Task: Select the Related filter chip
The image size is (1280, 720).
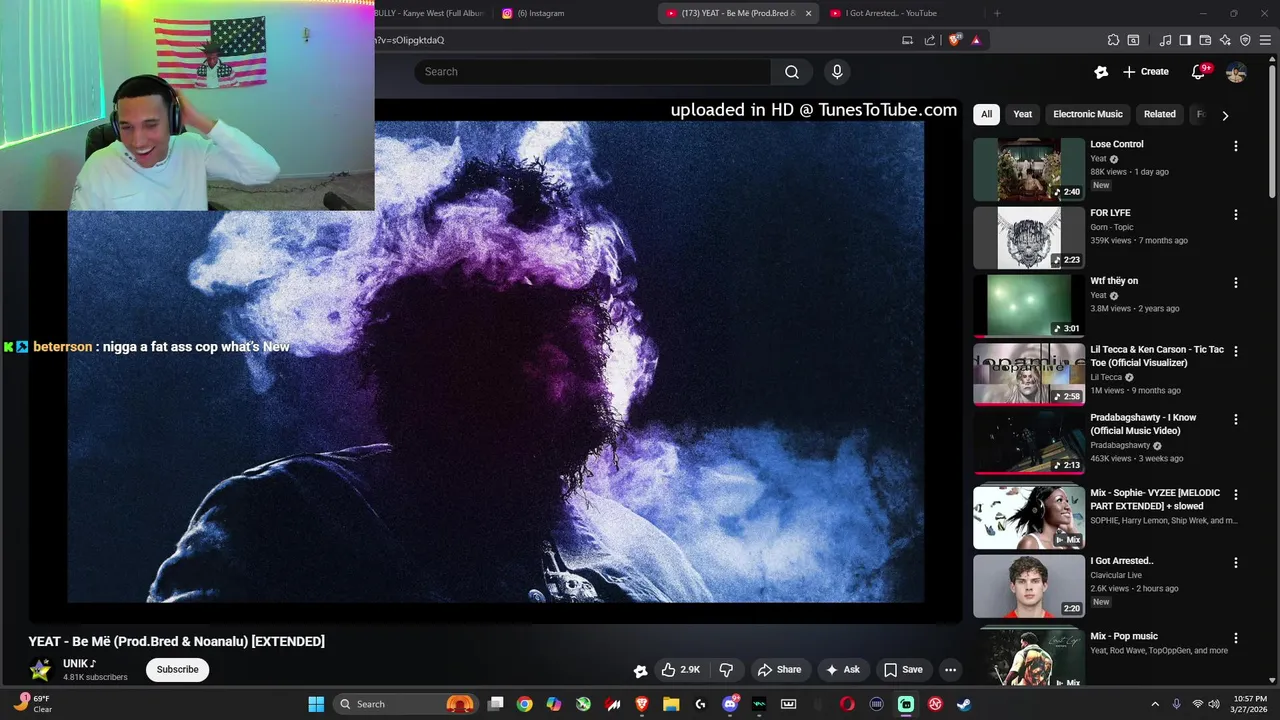Action: [1160, 114]
